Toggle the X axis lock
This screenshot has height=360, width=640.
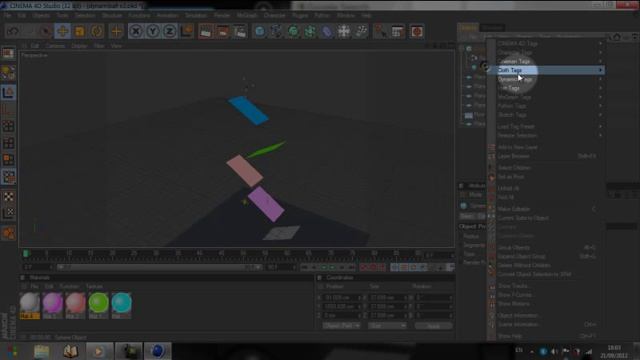[136, 31]
